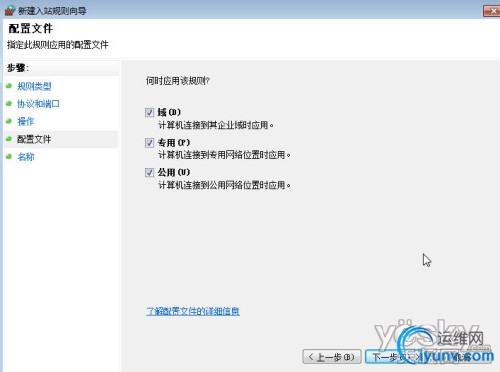Toggle the 公用(U) public checkbox

tap(149, 172)
